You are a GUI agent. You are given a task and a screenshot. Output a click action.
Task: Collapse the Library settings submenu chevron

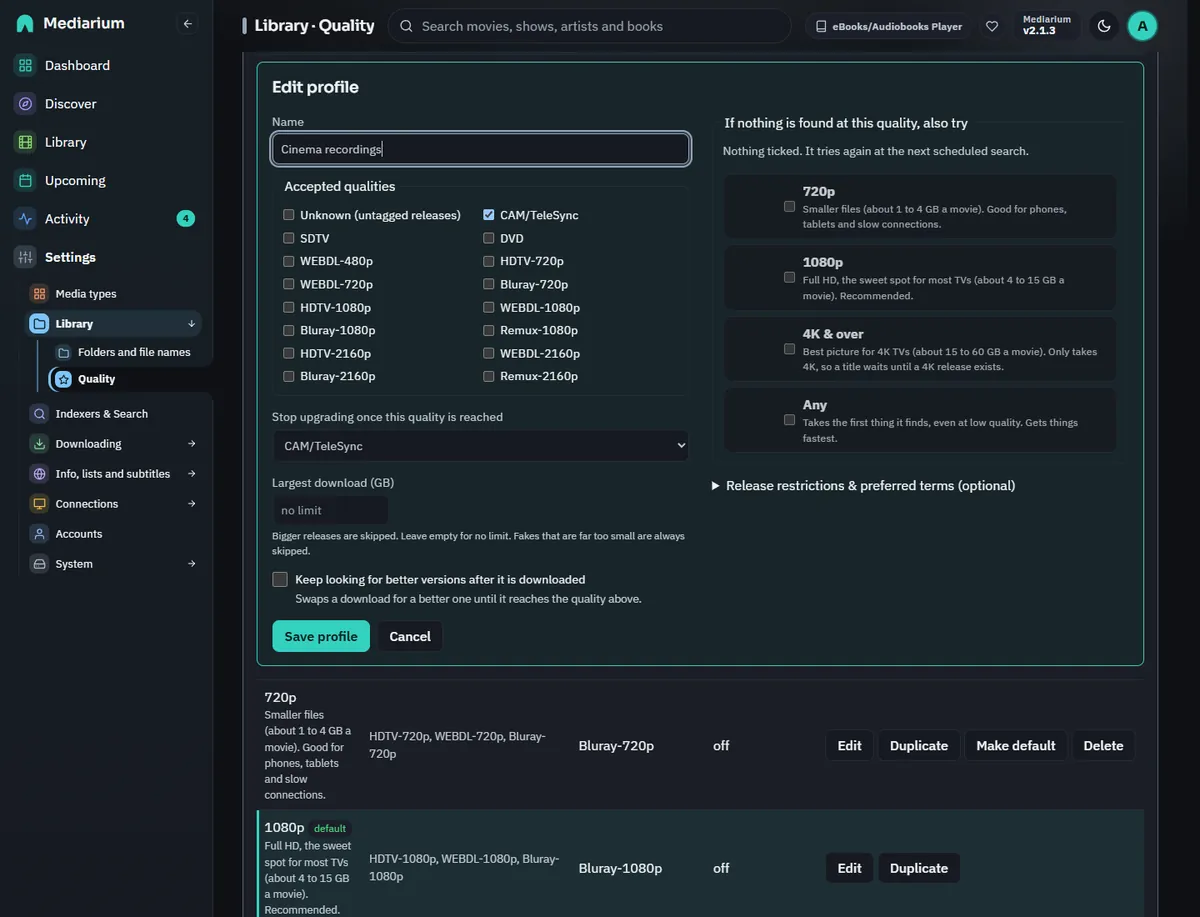click(x=191, y=324)
